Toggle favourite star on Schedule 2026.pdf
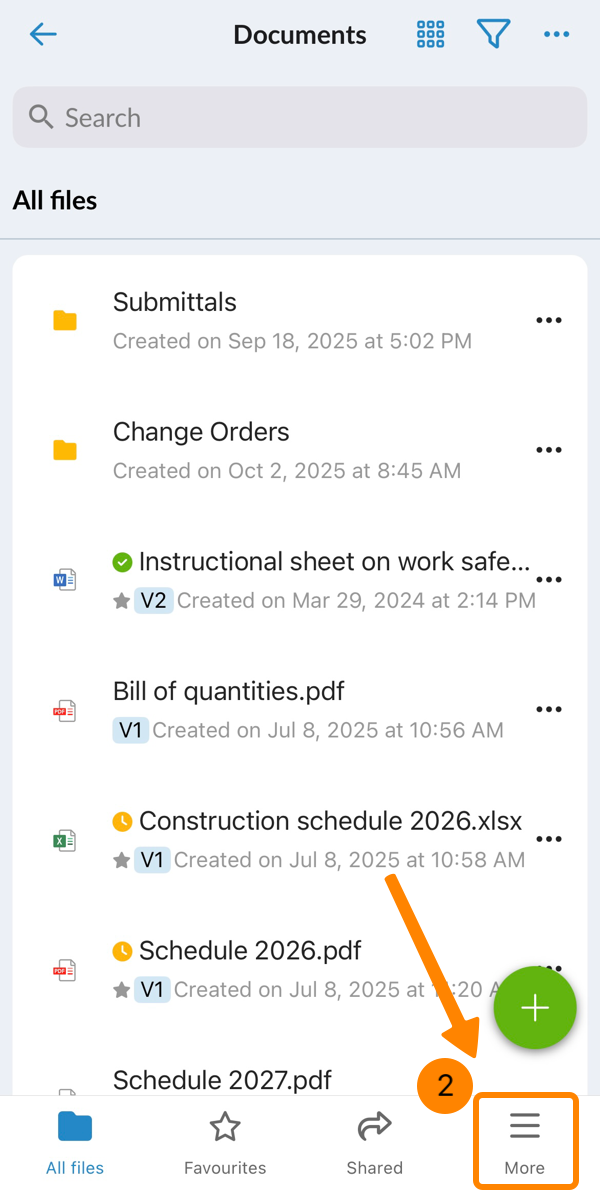 pyautogui.click(x=122, y=990)
